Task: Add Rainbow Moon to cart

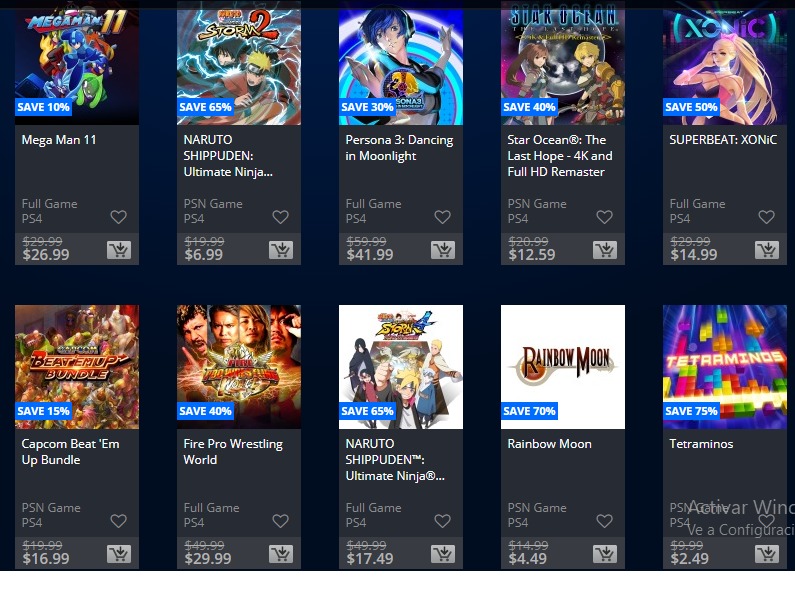Action: 605,554
